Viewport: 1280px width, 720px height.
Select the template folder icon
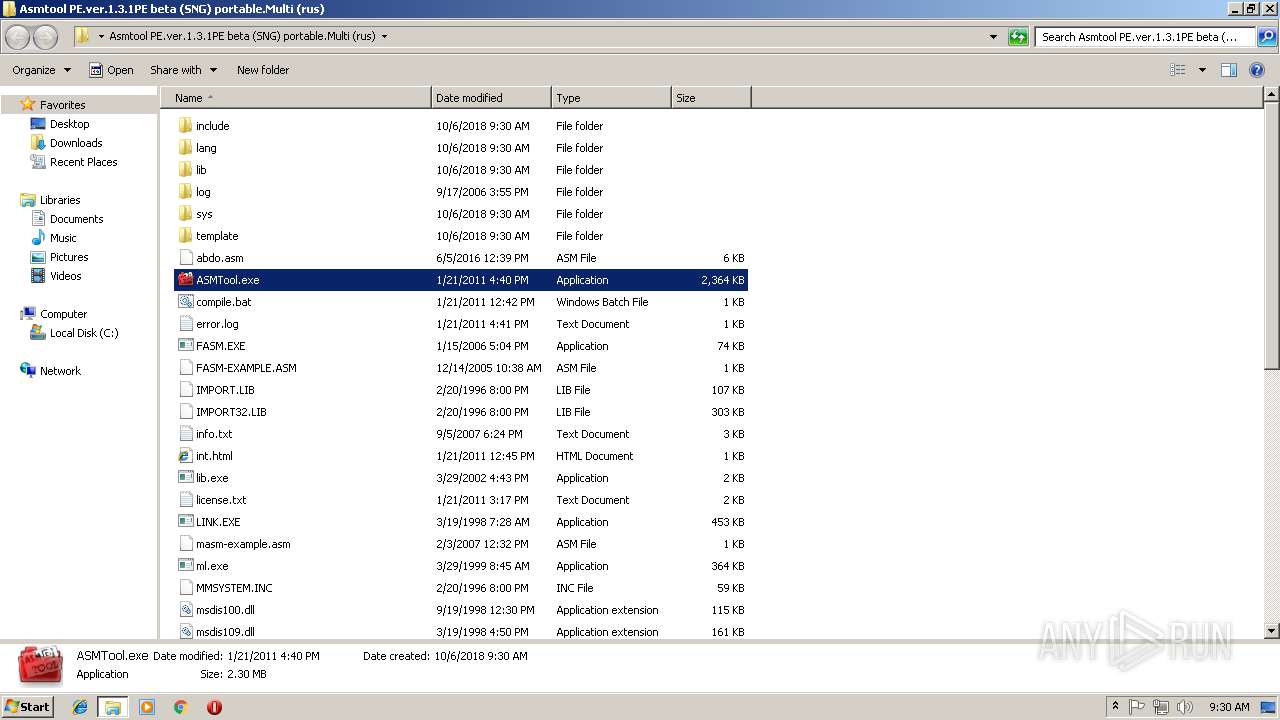pyautogui.click(x=185, y=236)
